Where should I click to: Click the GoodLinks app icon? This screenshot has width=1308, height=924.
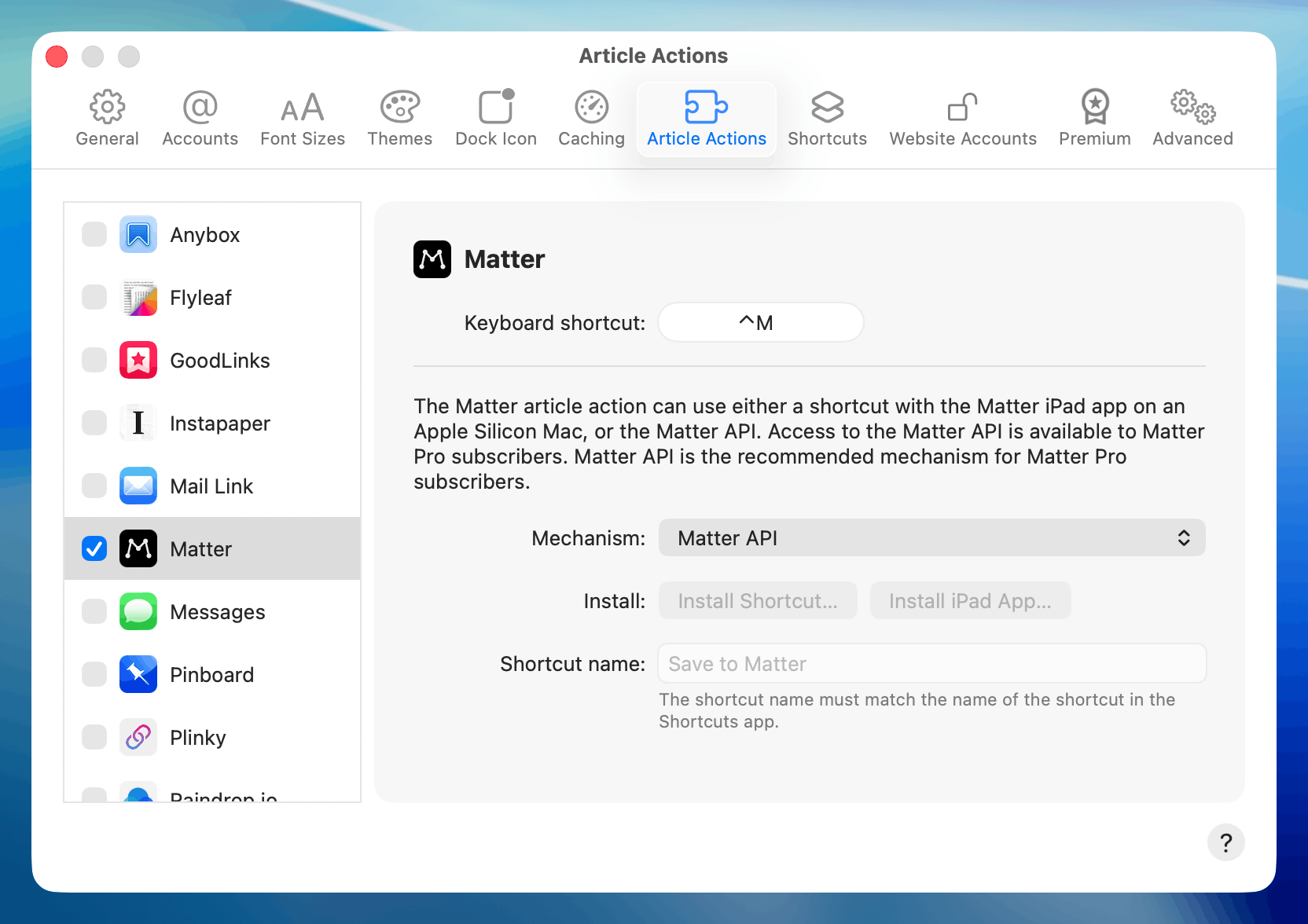click(x=138, y=360)
